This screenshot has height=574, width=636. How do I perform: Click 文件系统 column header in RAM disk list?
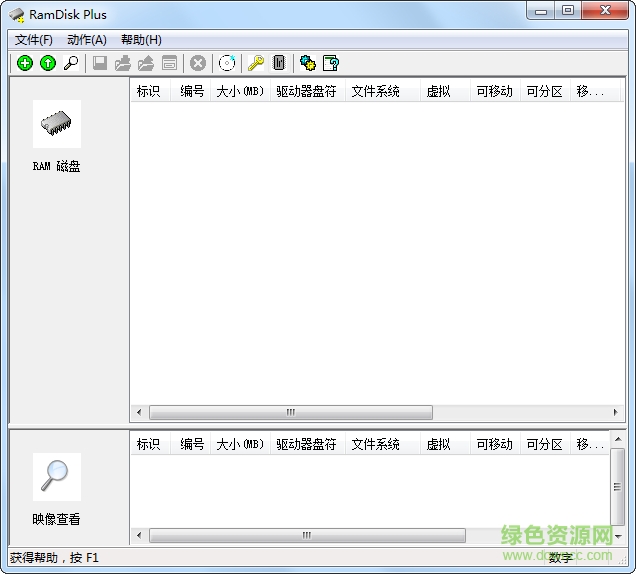coord(383,91)
